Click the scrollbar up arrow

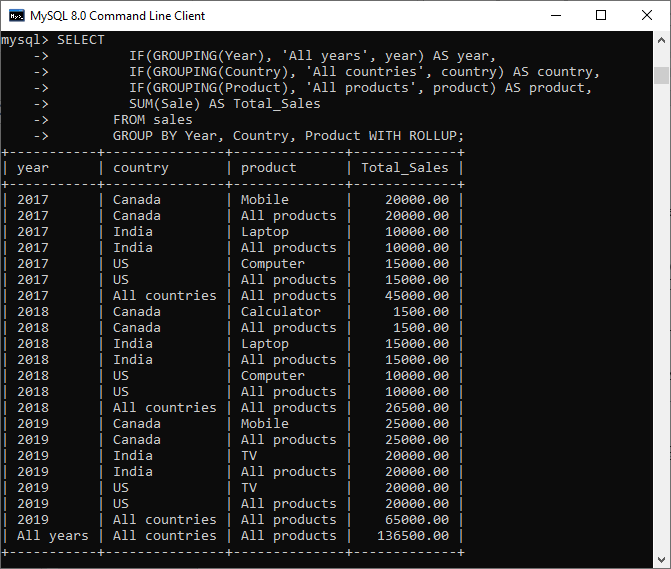coord(661,40)
